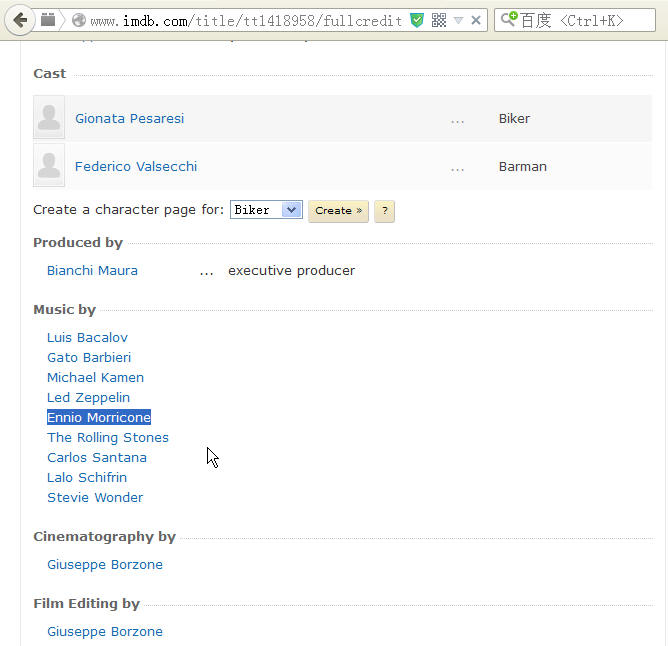The image size is (668, 646).
Task: Click the Film Editing by heading
Action: [86, 603]
